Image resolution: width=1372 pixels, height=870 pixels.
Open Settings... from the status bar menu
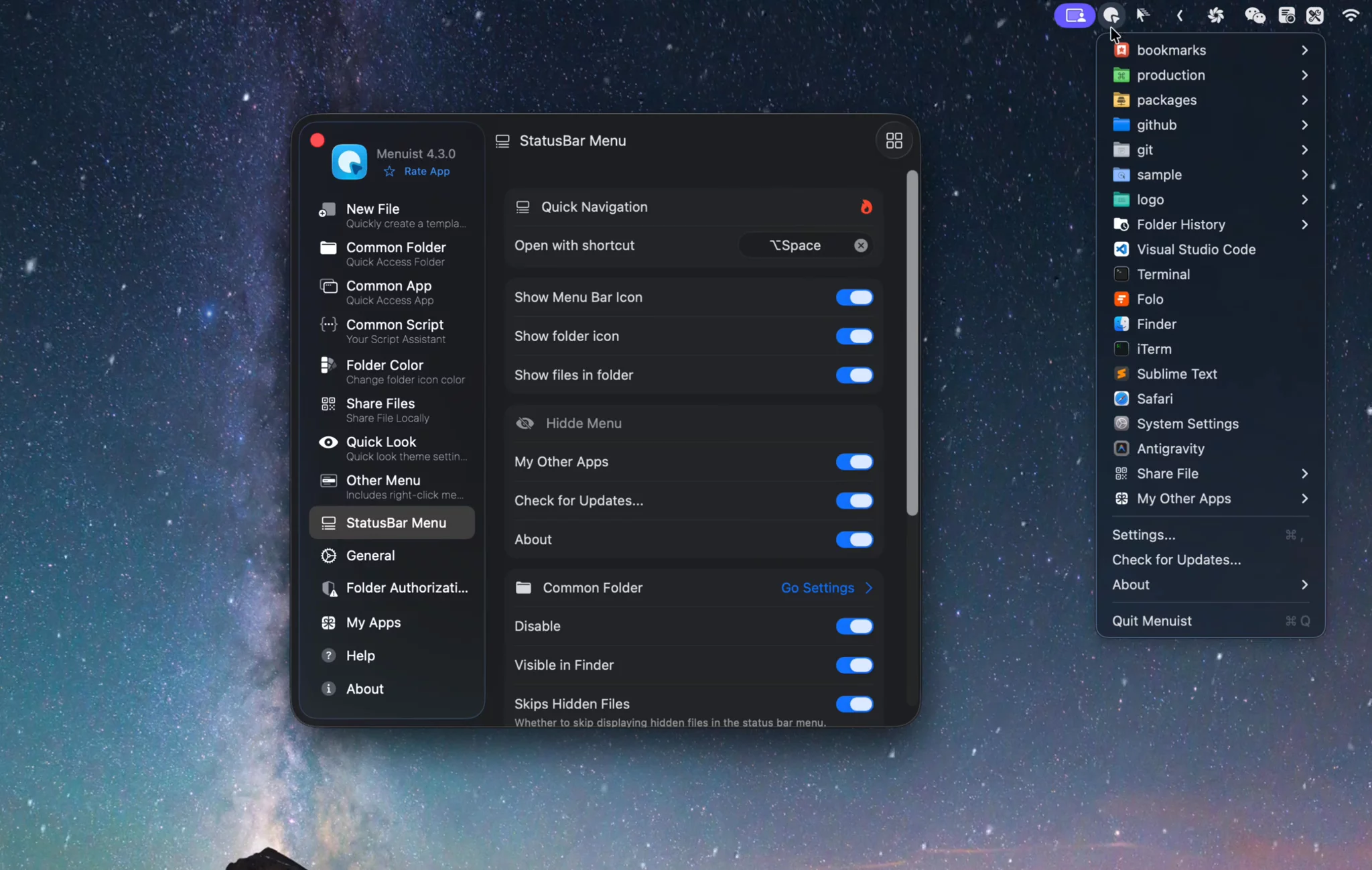pyautogui.click(x=1144, y=534)
